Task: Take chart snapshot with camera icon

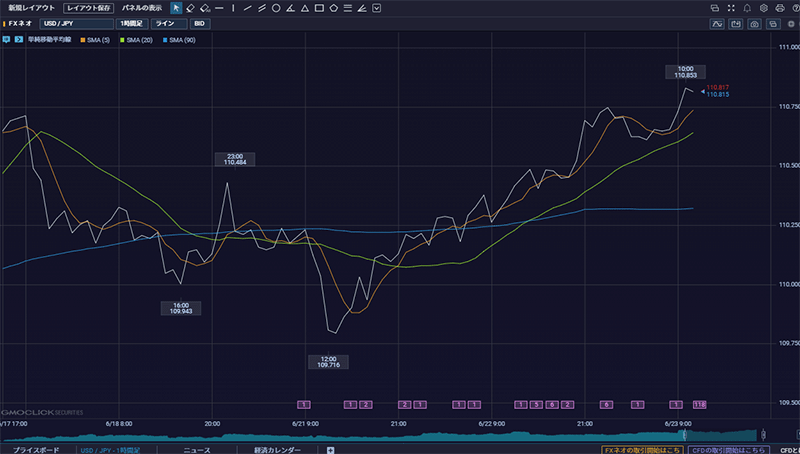Action: [x=753, y=22]
